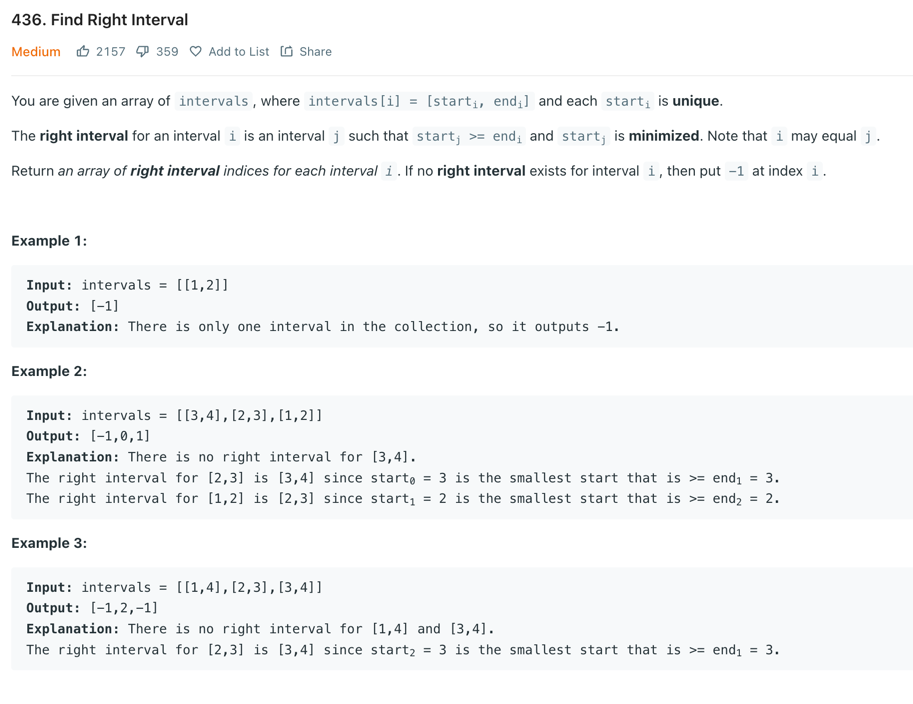913x704 pixels.
Task: Click the Example 1 explanation text
Action: 323,327
